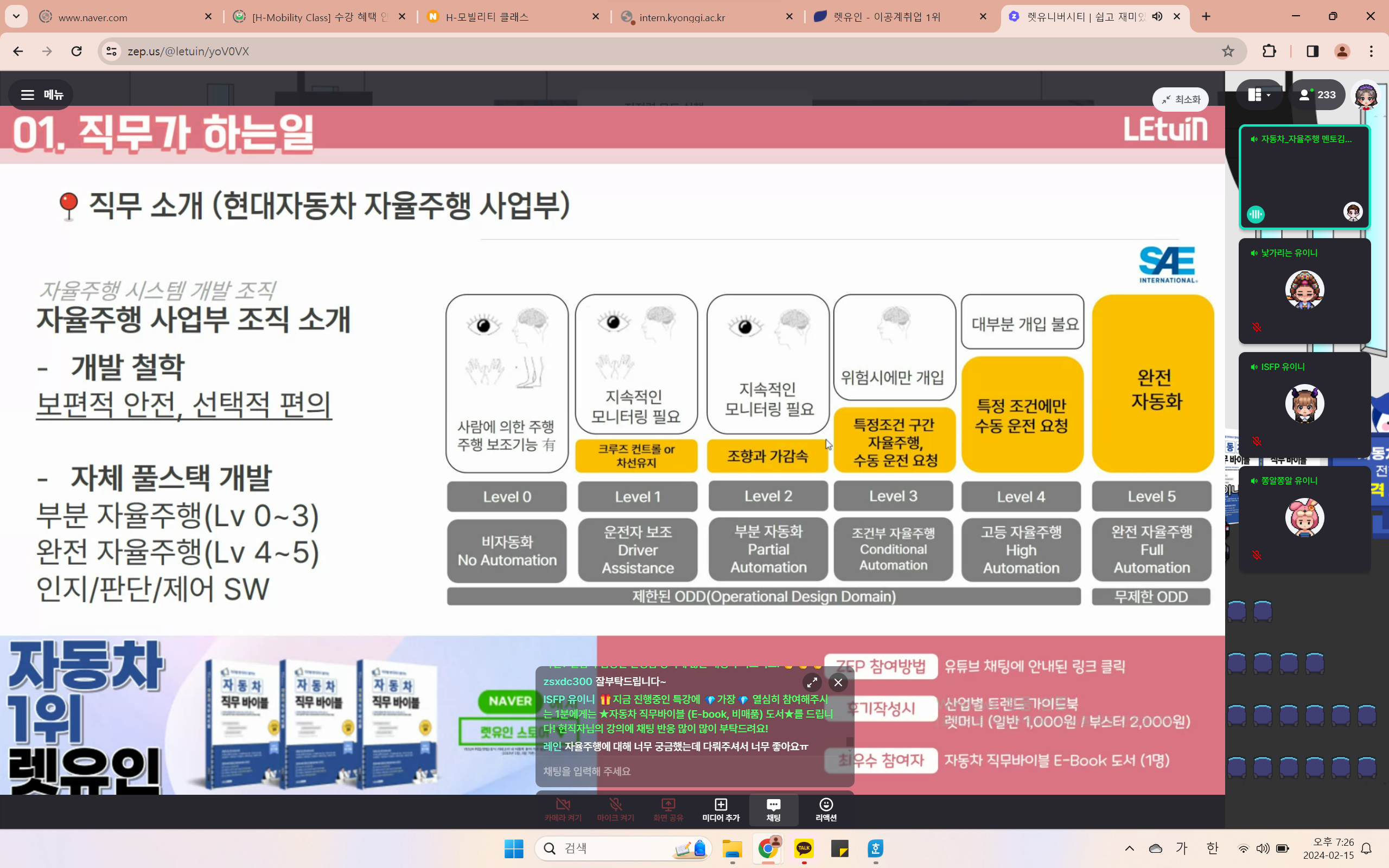Open the Chrome profile avatar
This screenshot has width=1389, height=868.
point(1342,51)
